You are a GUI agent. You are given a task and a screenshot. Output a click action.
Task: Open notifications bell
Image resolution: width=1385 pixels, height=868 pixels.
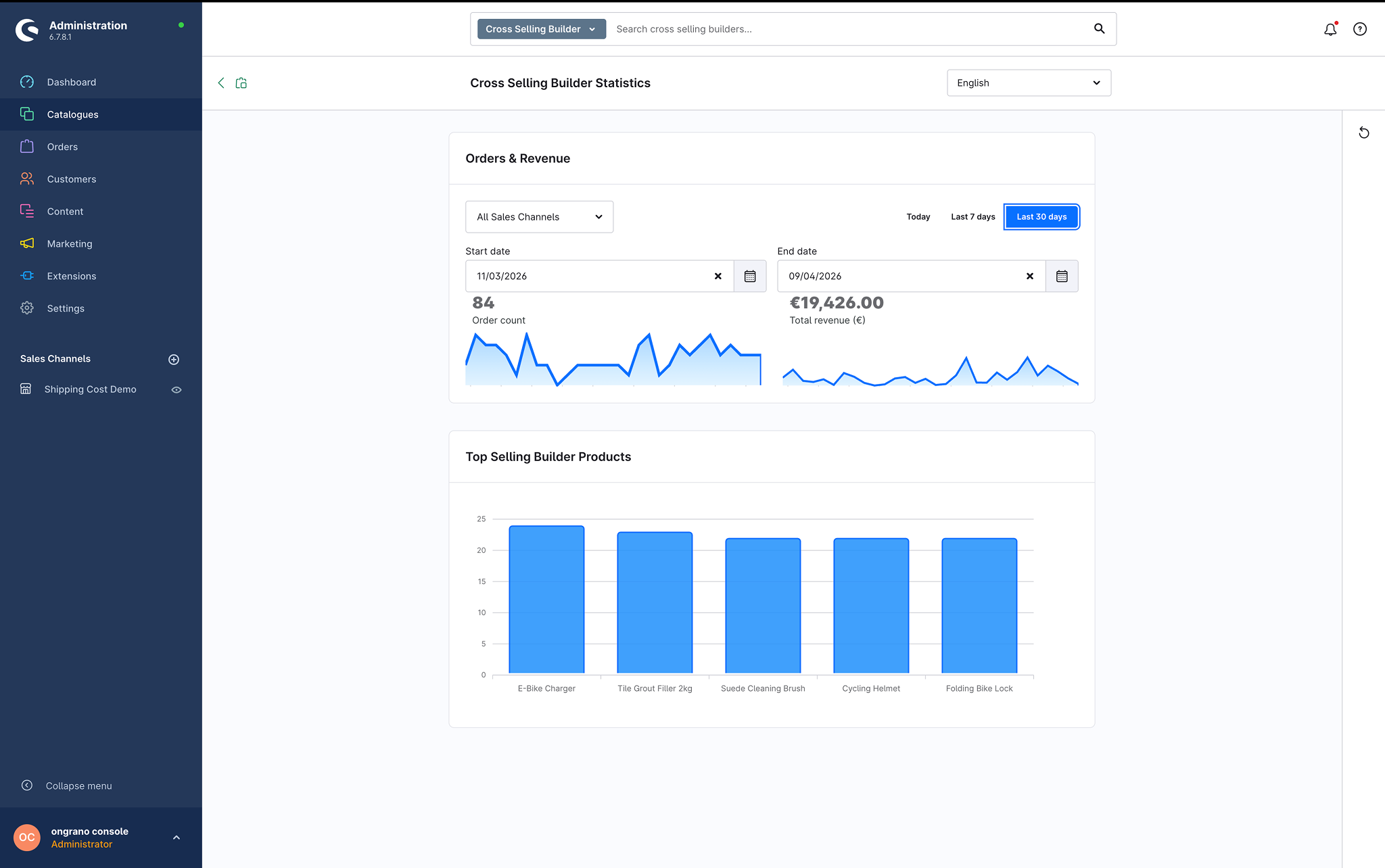(1330, 29)
